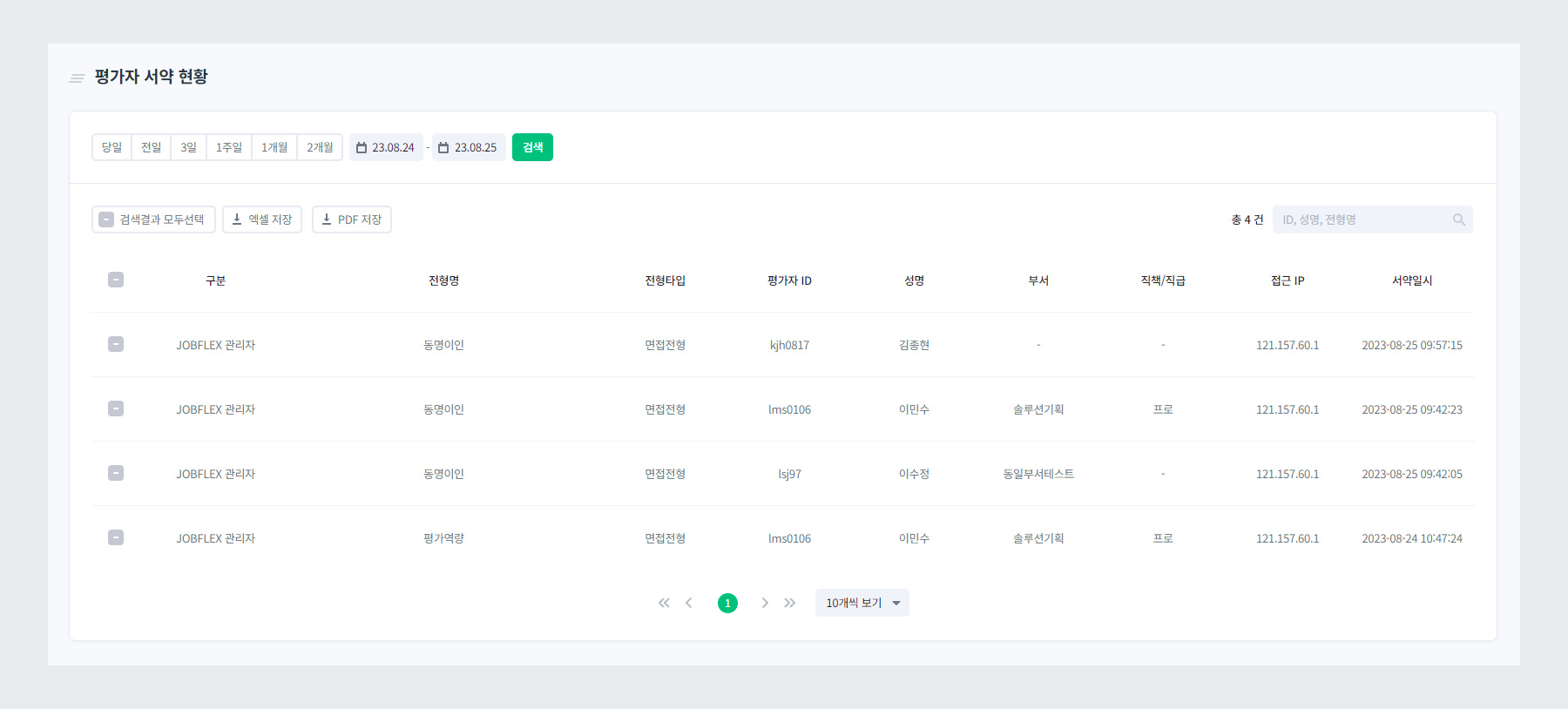This screenshot has width=1568, height=709.
Task: Select the 1개월 period tab
Action: pos(274,147)
